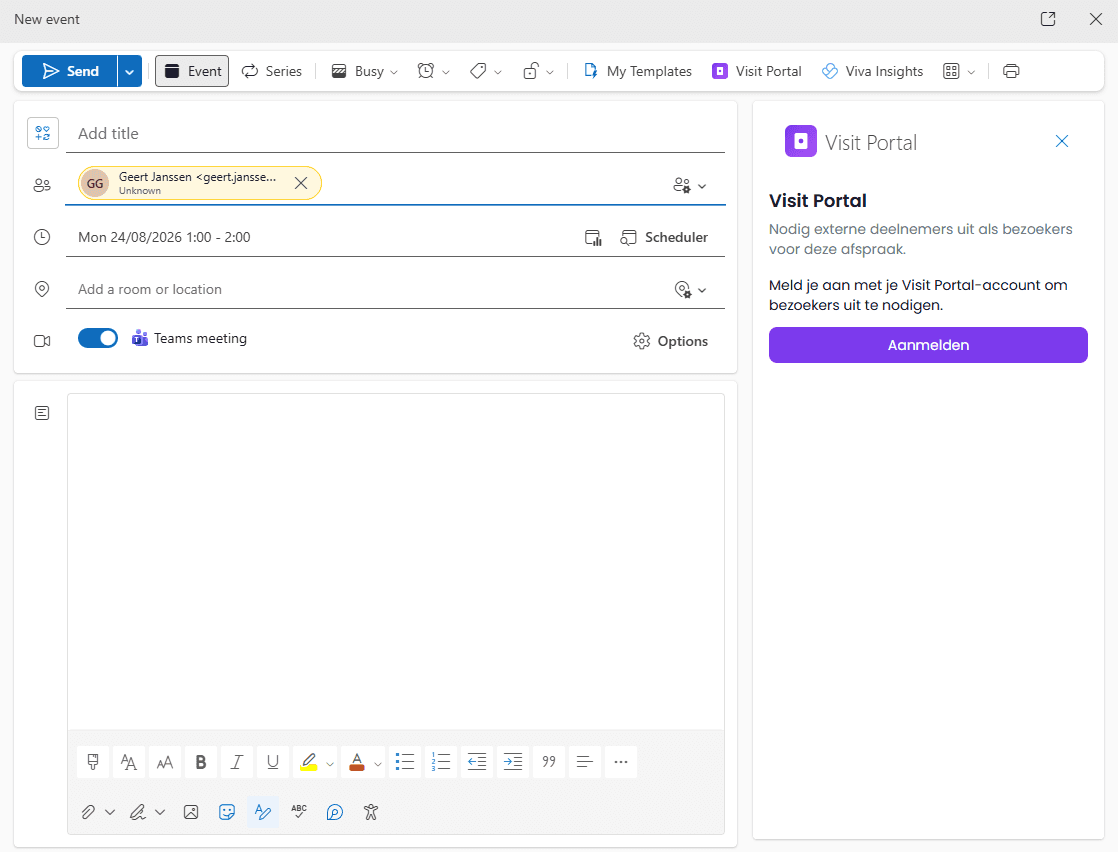Open the Scheduler
This screenshot has width=1118, height=852.
pos(664,237)
